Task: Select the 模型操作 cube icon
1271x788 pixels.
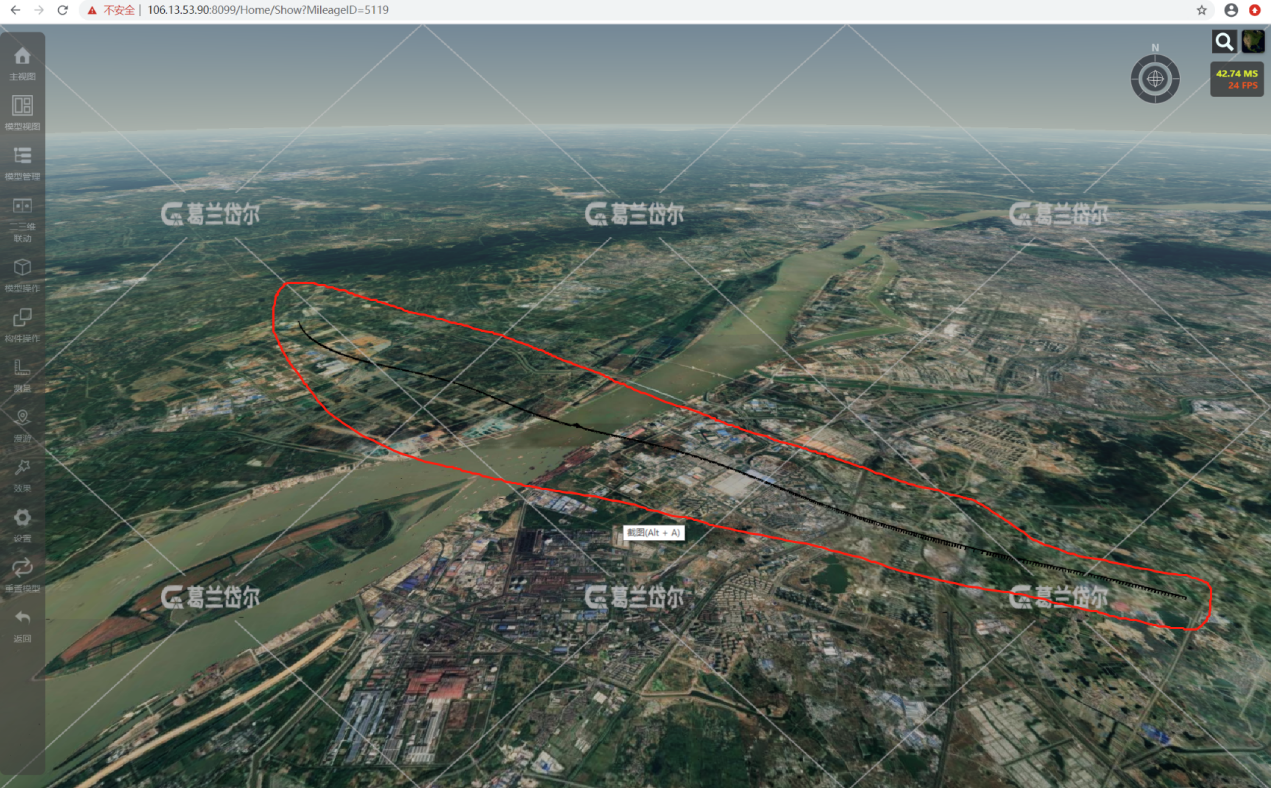Action: pyautogui.click(x=22, y=268)
